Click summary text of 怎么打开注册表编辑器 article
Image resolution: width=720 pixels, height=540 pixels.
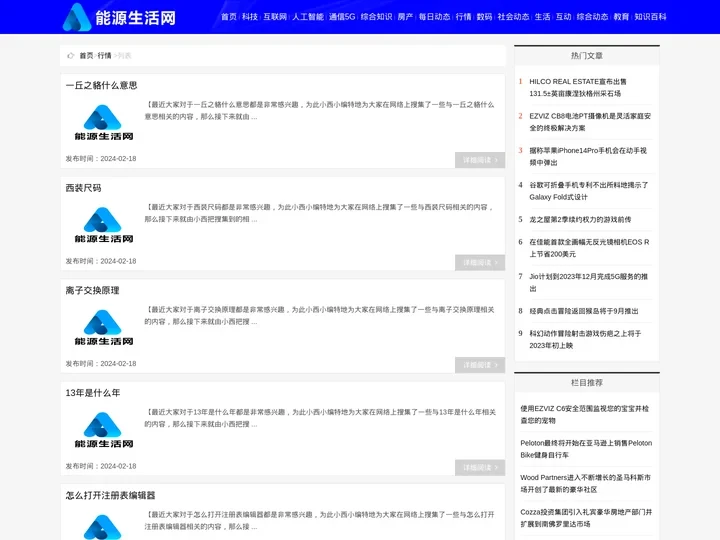click(320, 520)
